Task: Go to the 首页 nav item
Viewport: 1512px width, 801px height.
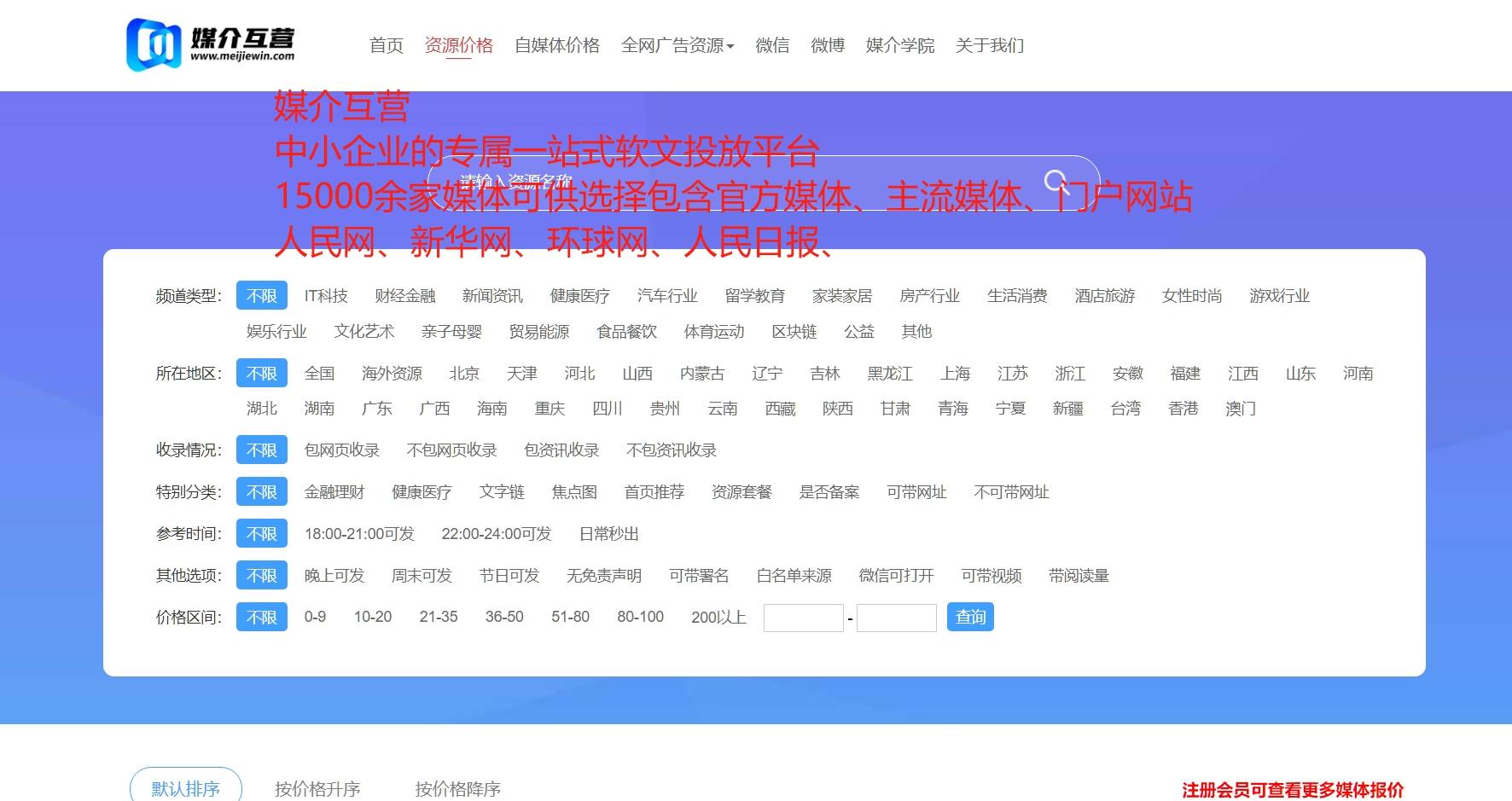Action: 386,45
